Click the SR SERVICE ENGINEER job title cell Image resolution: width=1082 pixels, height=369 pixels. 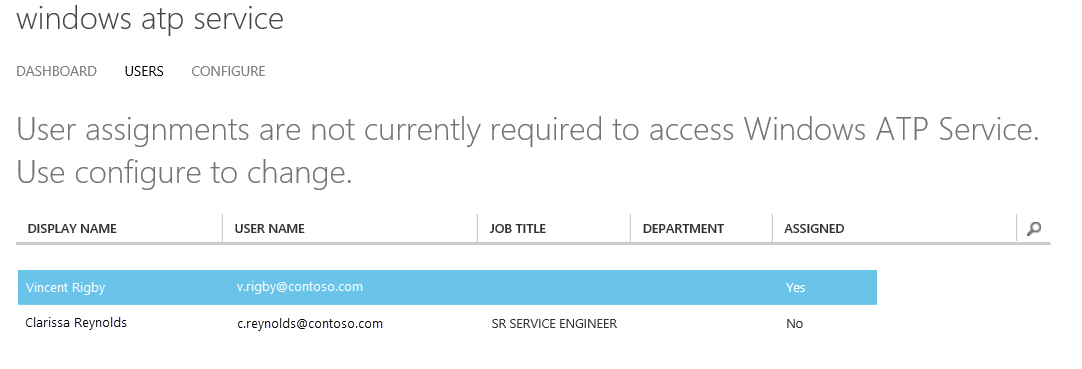[554, 323]
